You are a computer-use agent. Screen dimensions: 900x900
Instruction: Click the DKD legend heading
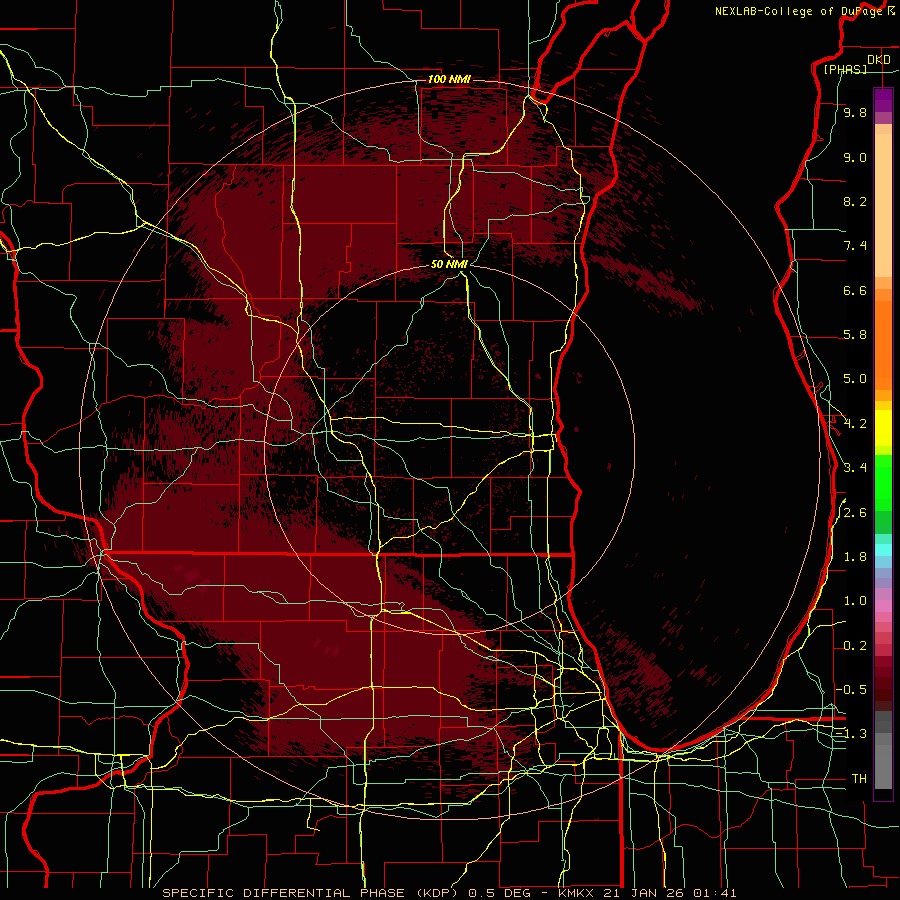(878, 60)
